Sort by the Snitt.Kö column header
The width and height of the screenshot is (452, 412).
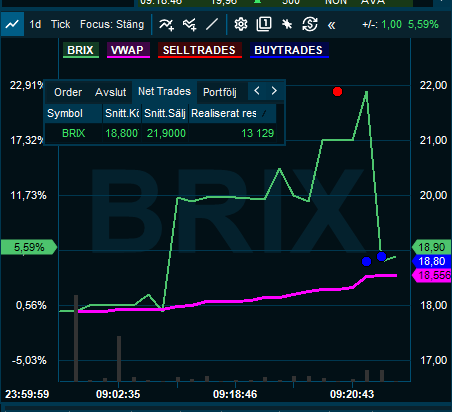point(122,114)
